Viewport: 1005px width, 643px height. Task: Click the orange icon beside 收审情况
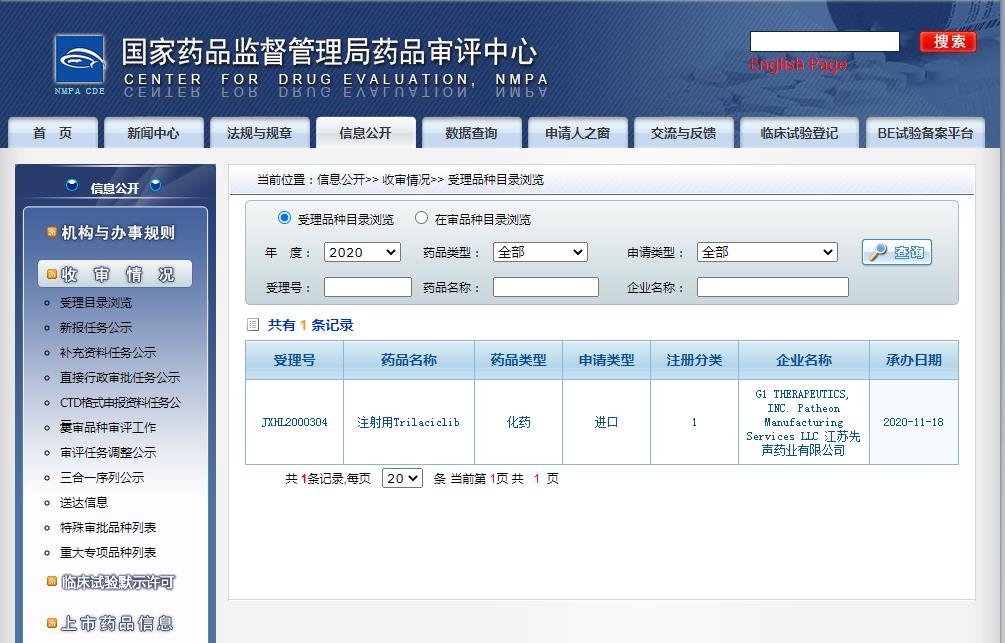(52, 275)
